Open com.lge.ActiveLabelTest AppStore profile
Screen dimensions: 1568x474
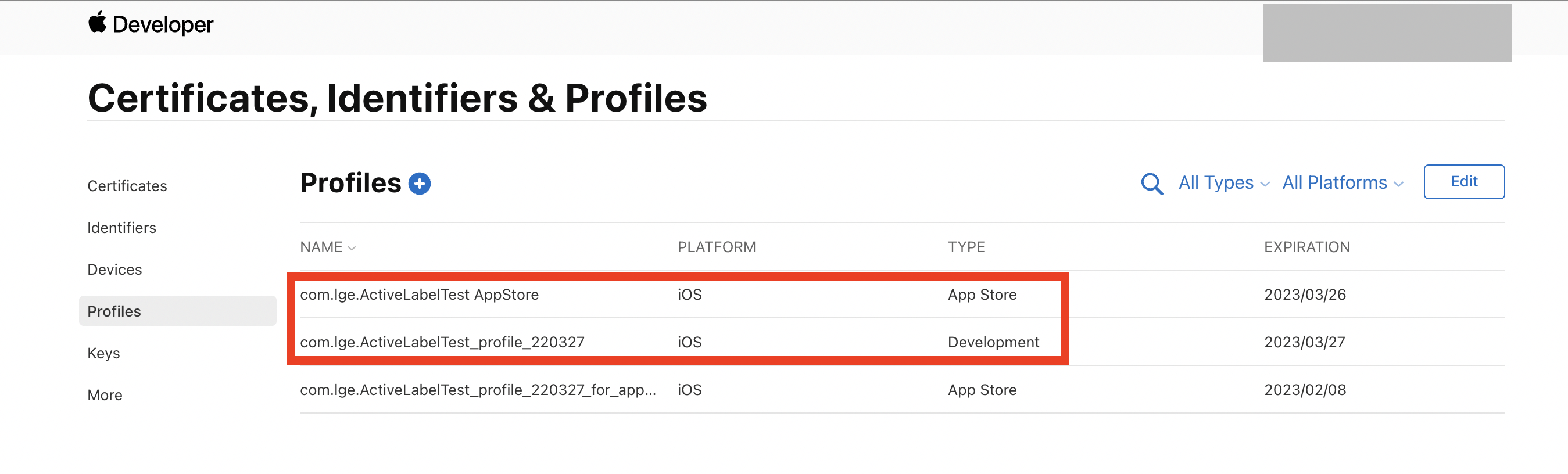[419, 295]
